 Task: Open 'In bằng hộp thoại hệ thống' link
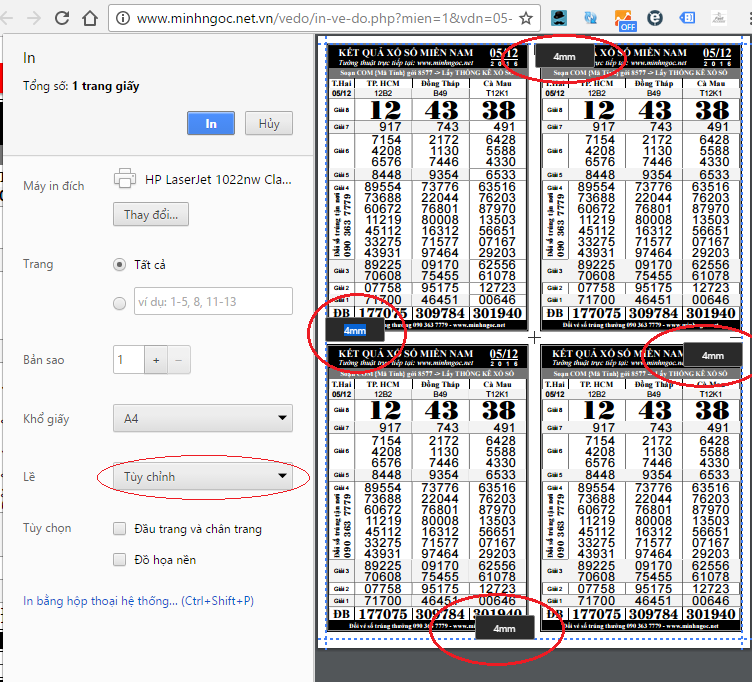click(x=138, y=601)
